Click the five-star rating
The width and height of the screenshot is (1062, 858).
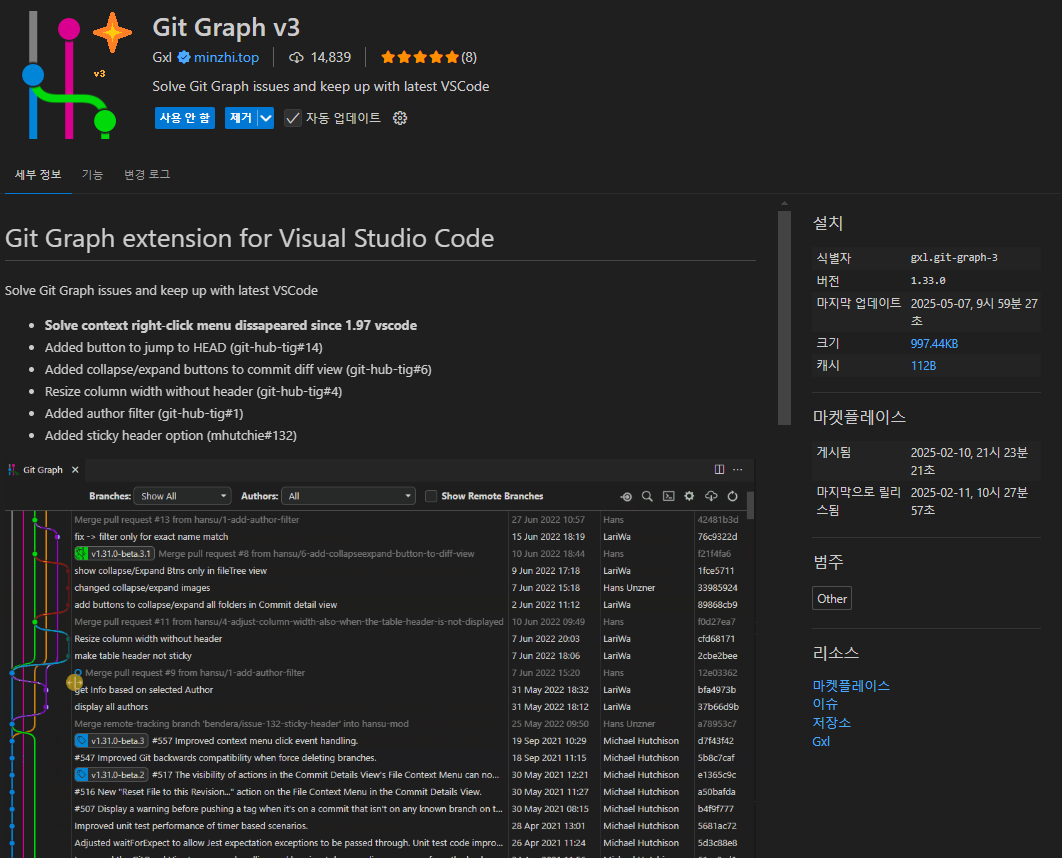(420, 58)
